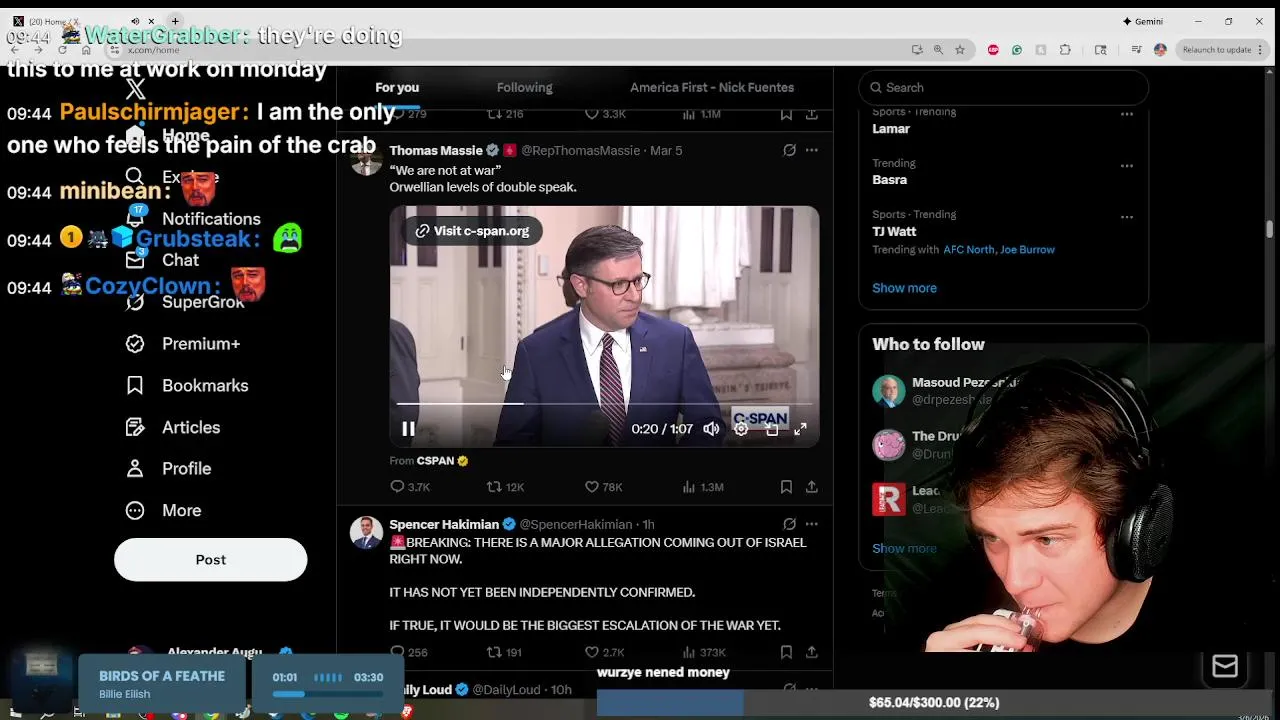Open Spencer Hakimian profile avatar

tap(366, 533)
